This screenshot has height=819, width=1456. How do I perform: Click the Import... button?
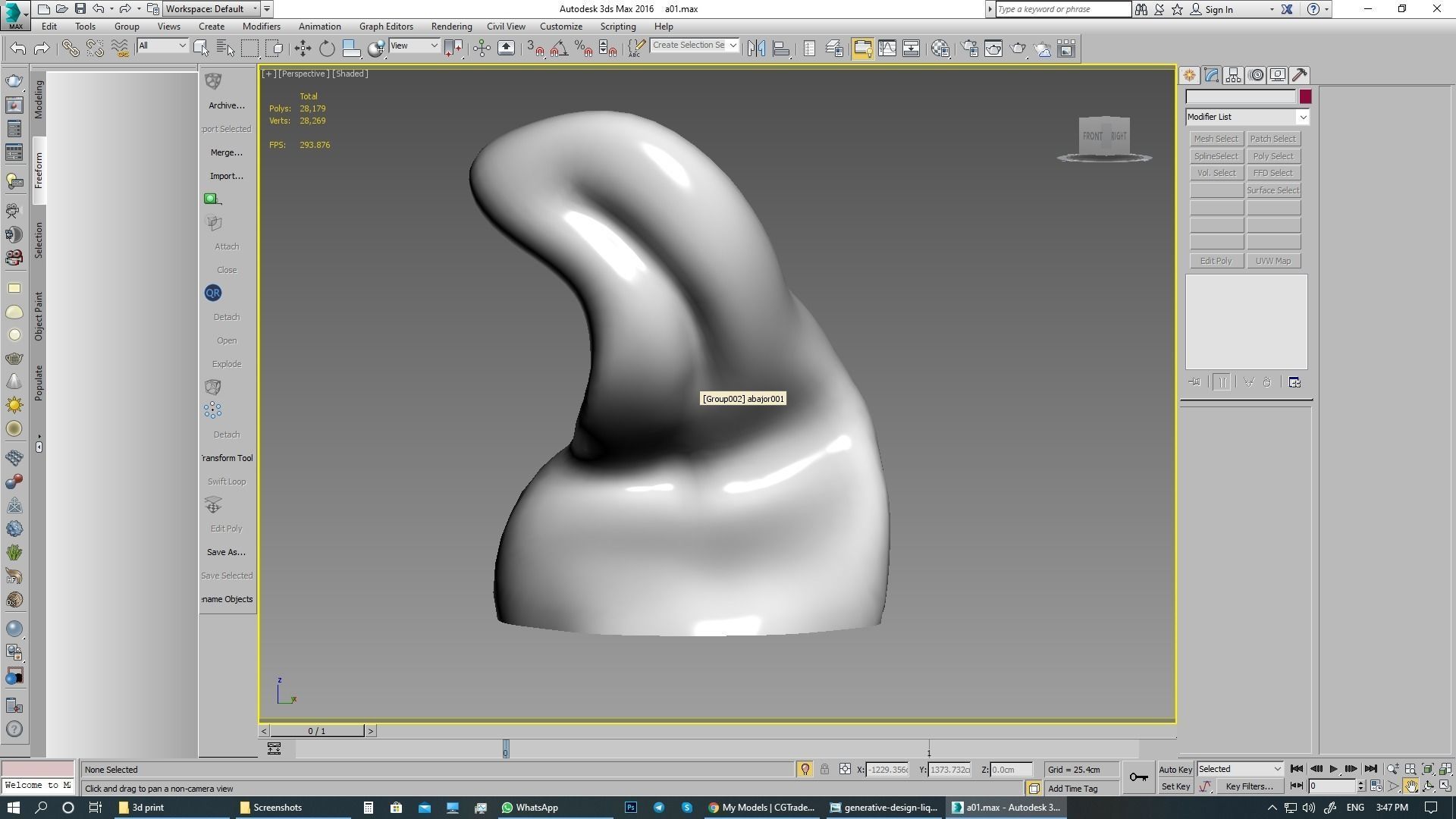pyautogui.click(x=227, y=176)
